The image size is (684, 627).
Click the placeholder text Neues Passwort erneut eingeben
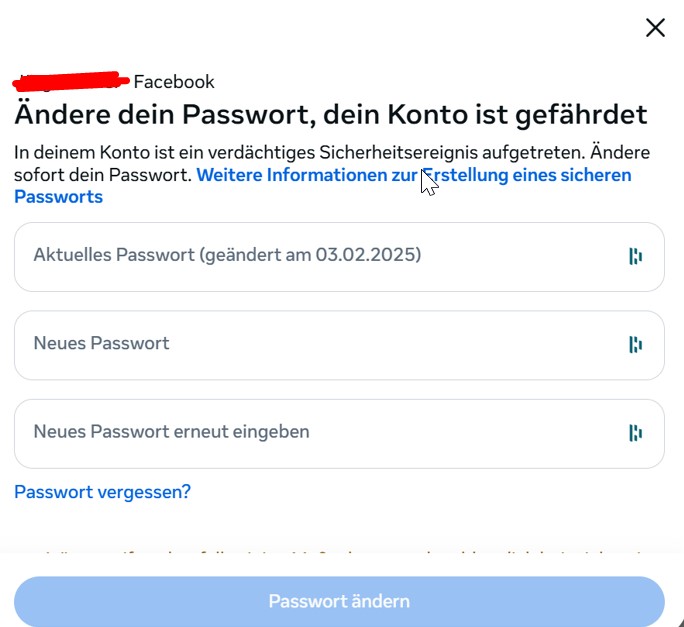click(171, 432)
